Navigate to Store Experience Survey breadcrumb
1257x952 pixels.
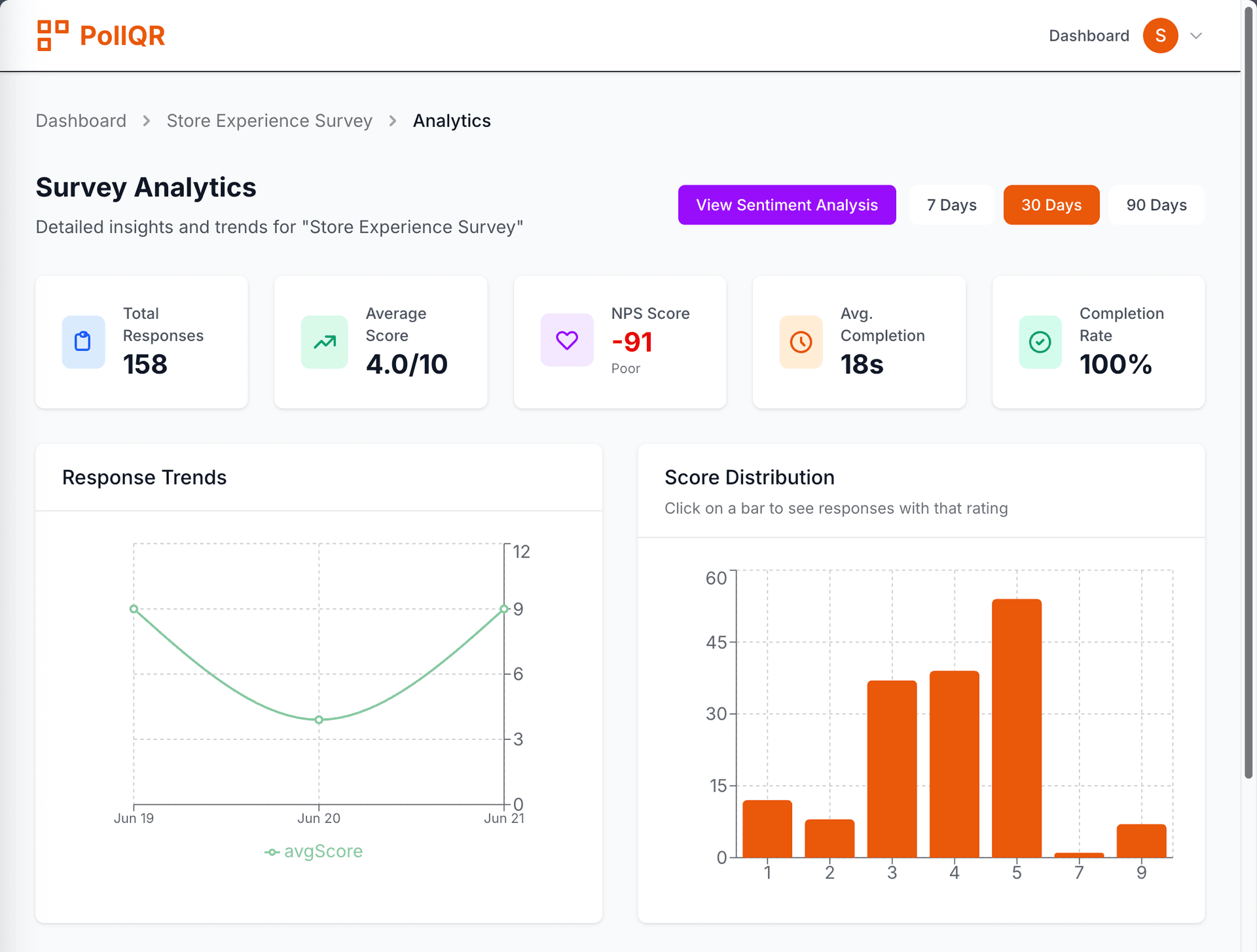click(269, 120)
